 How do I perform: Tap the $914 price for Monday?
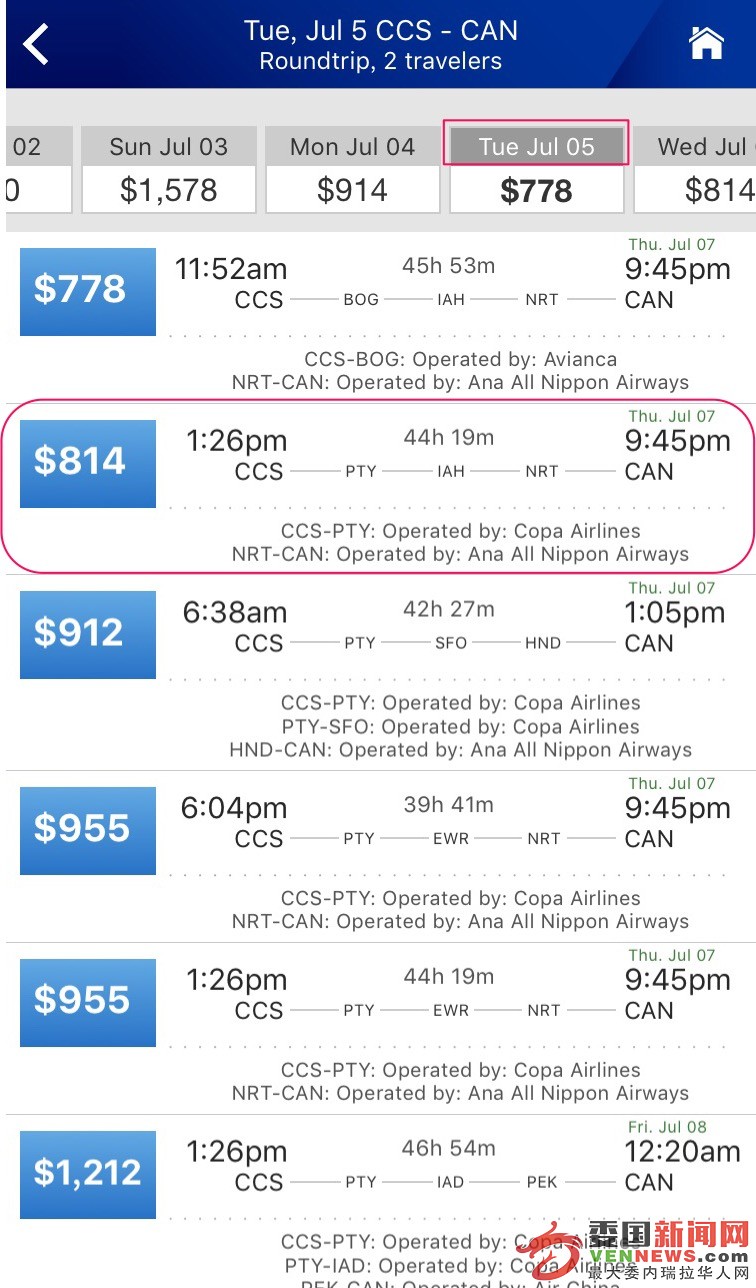click(x=352, y=191)
